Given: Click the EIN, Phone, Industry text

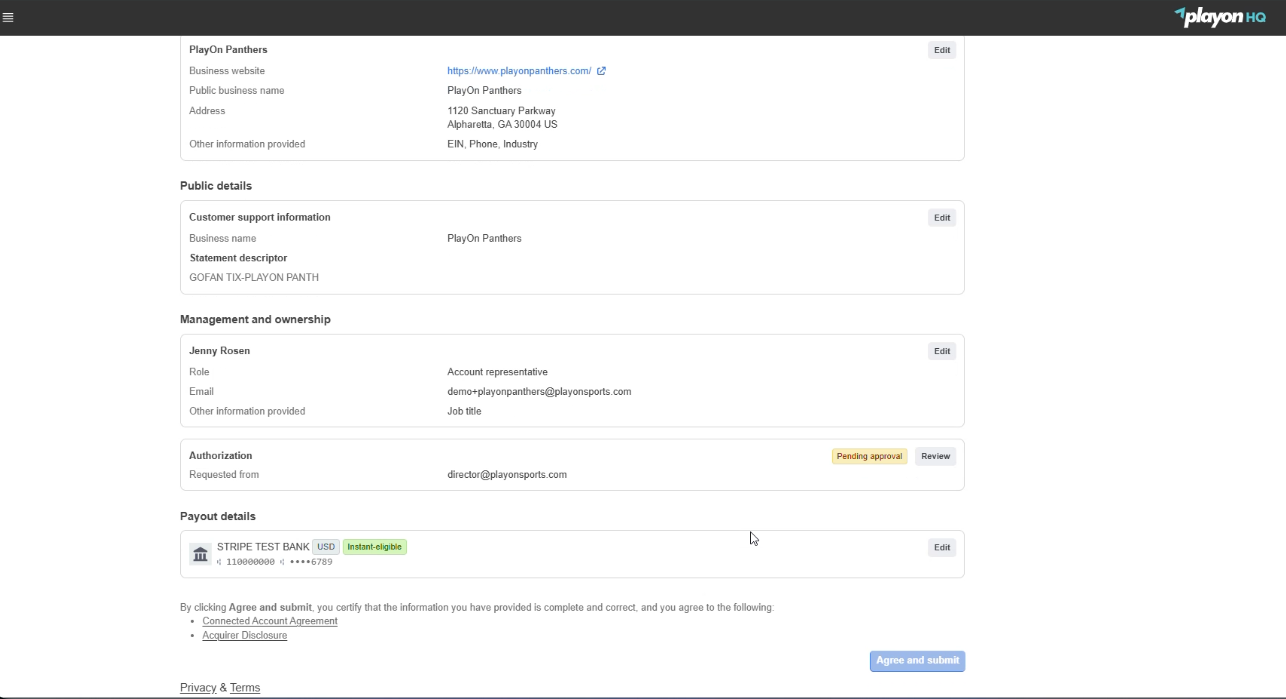Looking at the screenshot, I should [492, 144].
